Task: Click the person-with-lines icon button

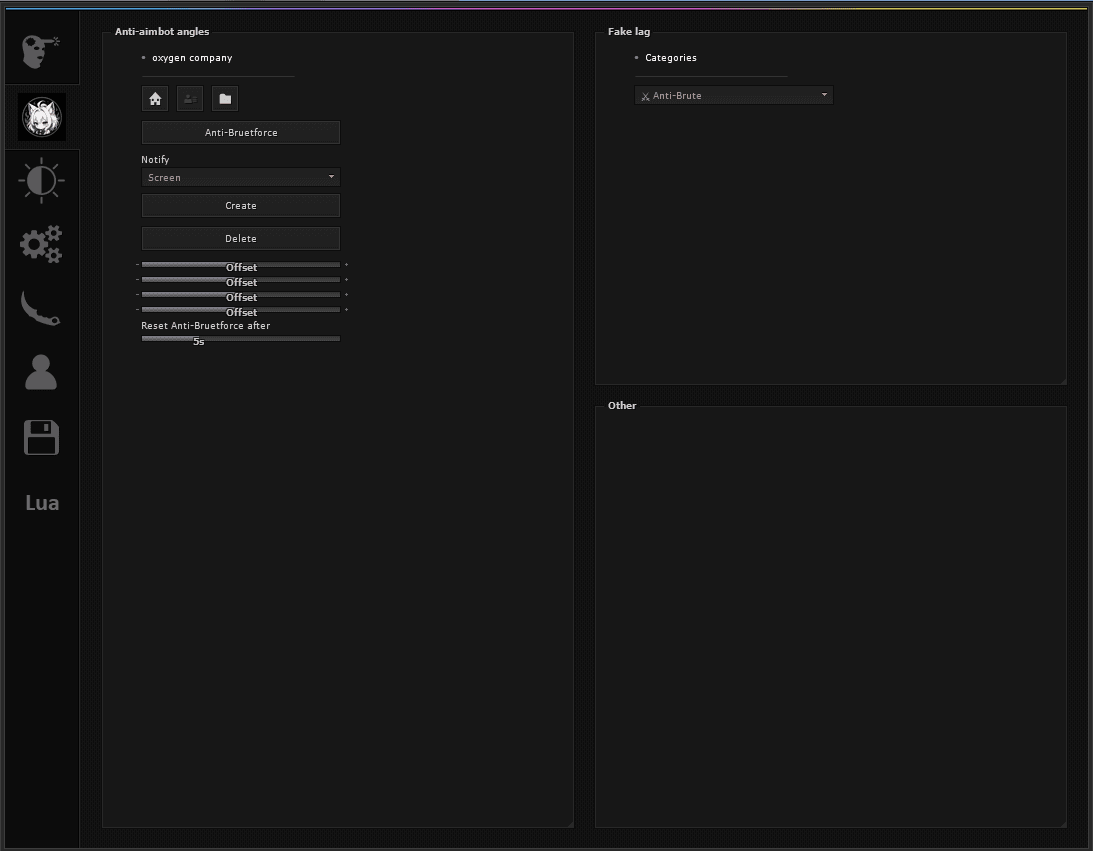Action: click(x=190, y=98)
